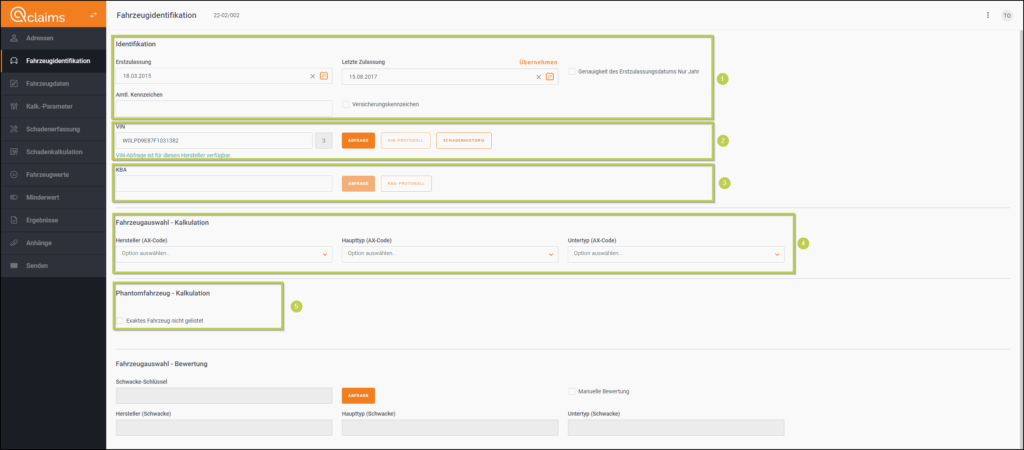Viewport: 1024px width, 450px height.
Task: Toggle the Manuelle Bewertung checkbox
Action: (x=571, y=391)
